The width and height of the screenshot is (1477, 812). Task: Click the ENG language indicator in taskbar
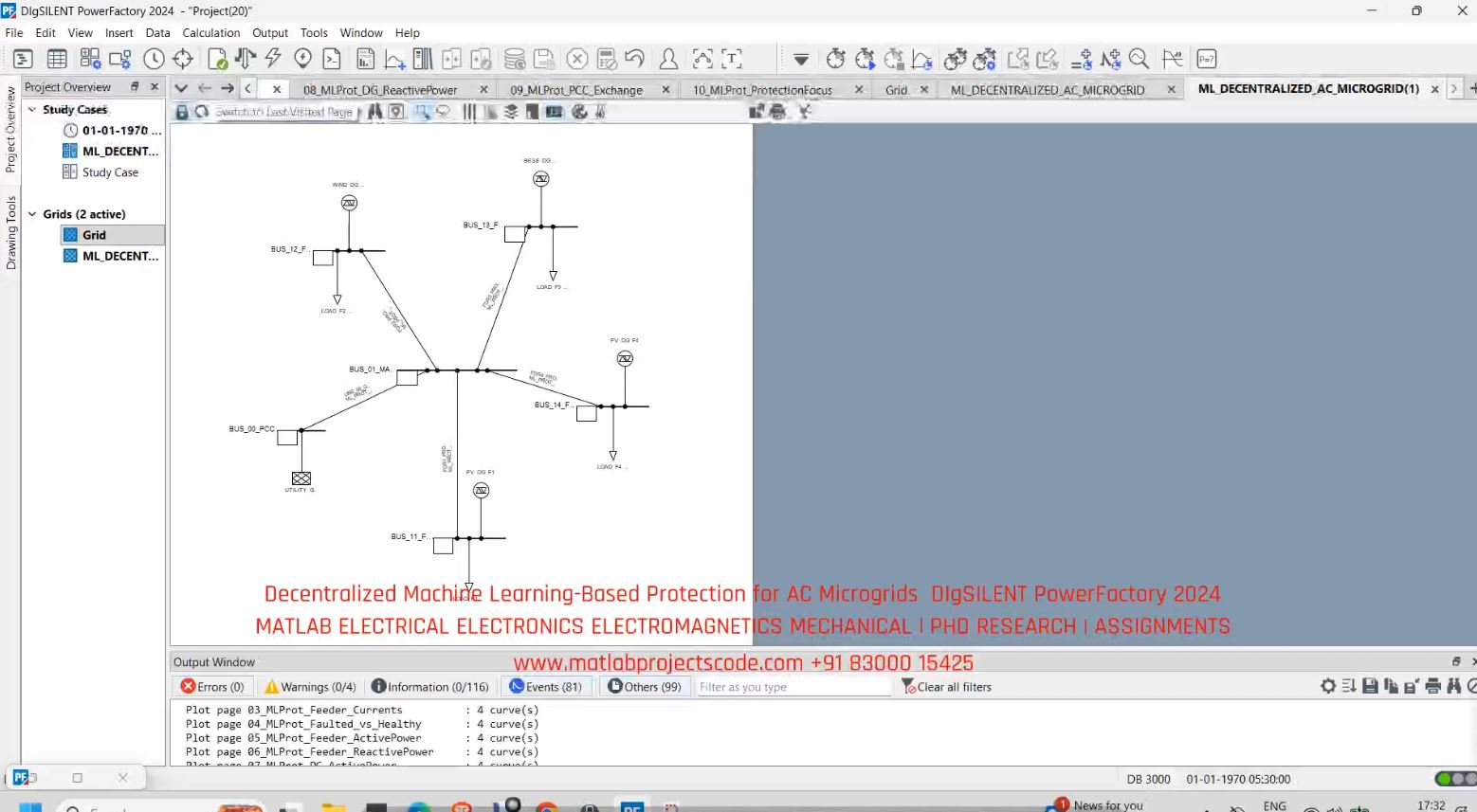click(x=1275, y=805)
